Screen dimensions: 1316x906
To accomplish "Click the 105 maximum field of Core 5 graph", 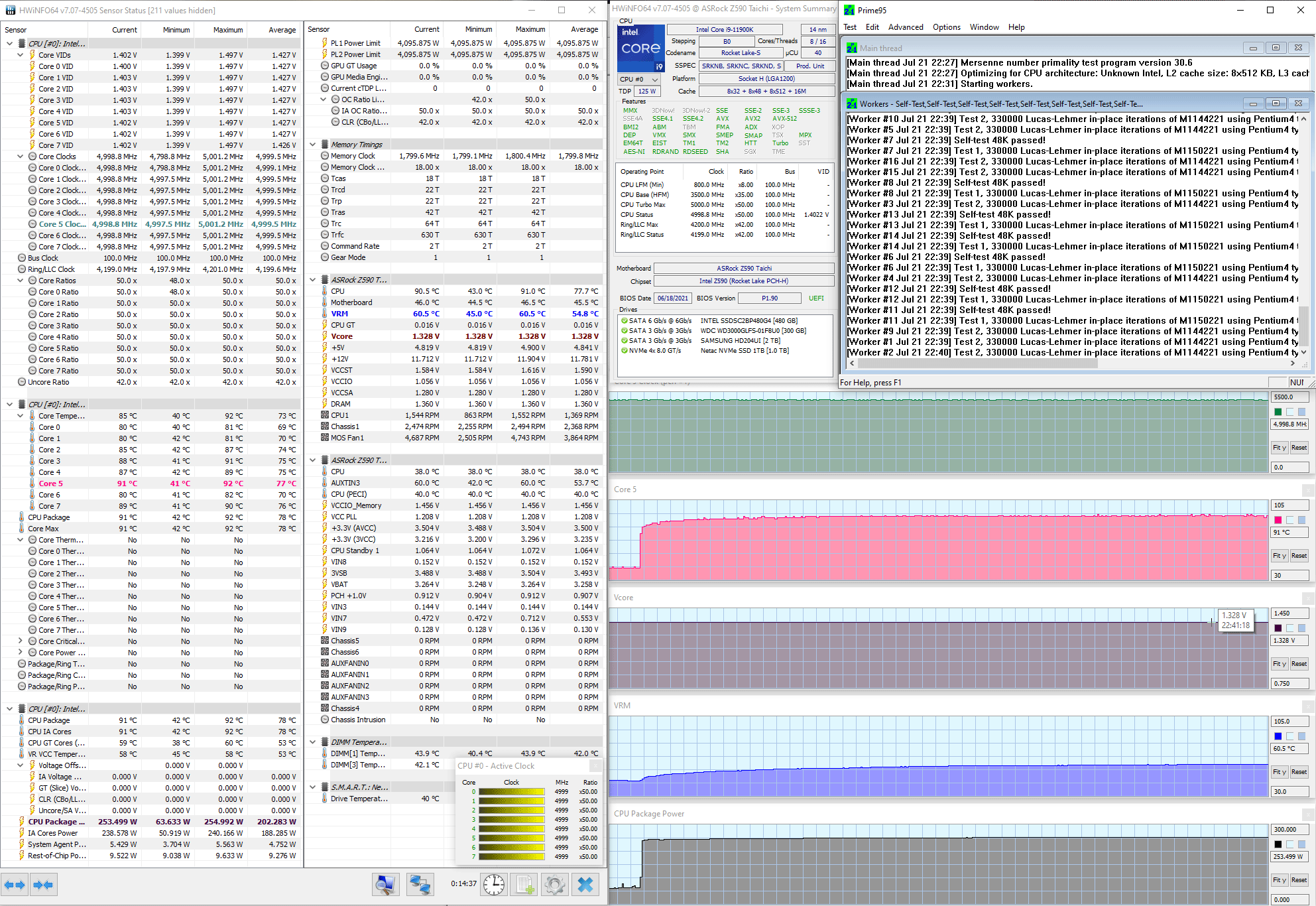I will click(1289, 505).
